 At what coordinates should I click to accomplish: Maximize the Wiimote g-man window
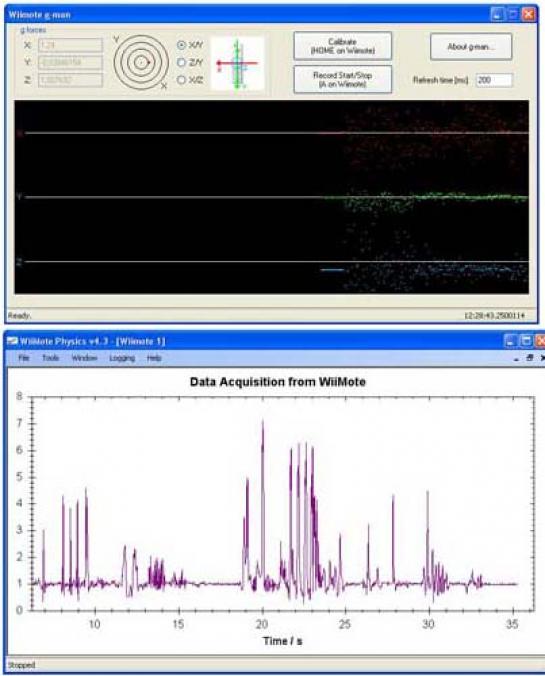pos(513,15)
